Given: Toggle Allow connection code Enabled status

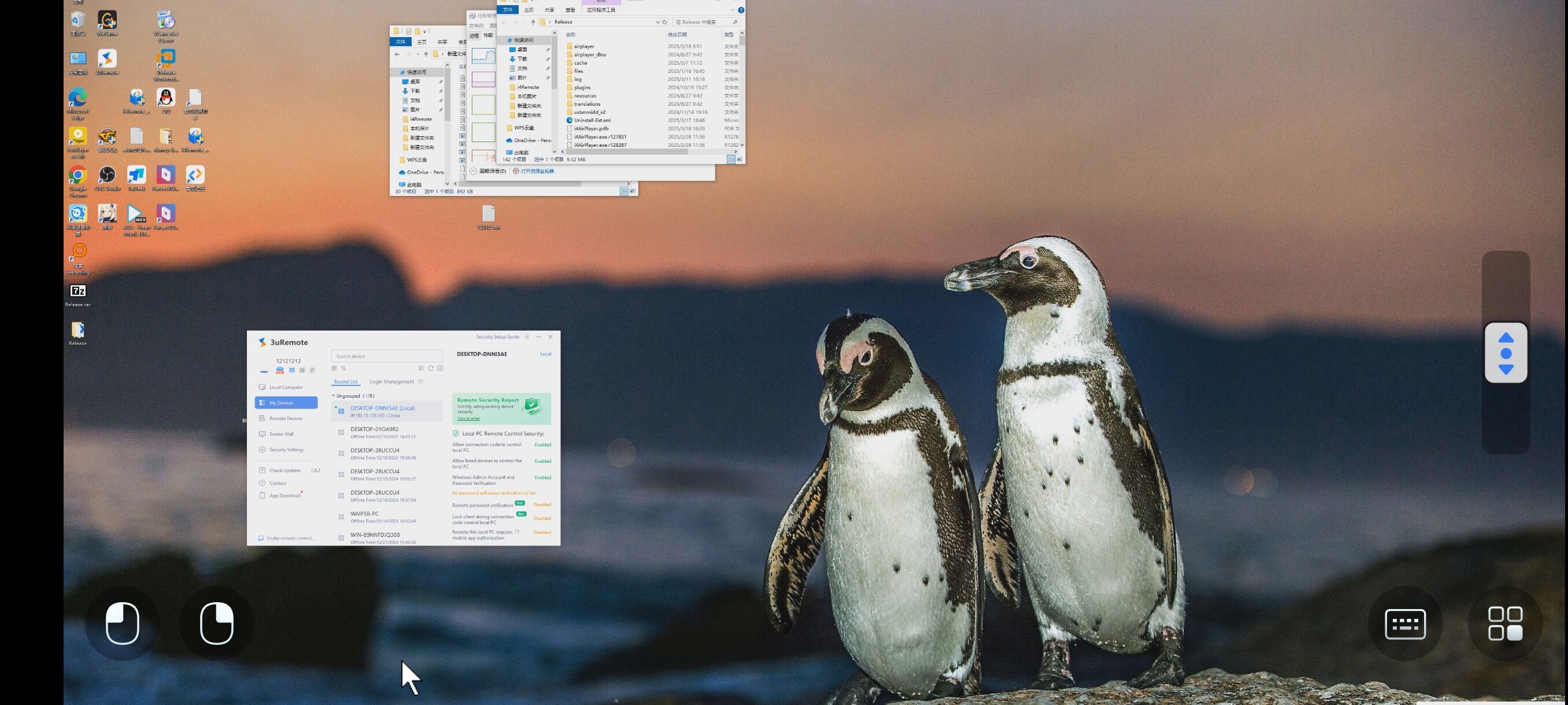Looking at the screenshot, I should 542,444.
